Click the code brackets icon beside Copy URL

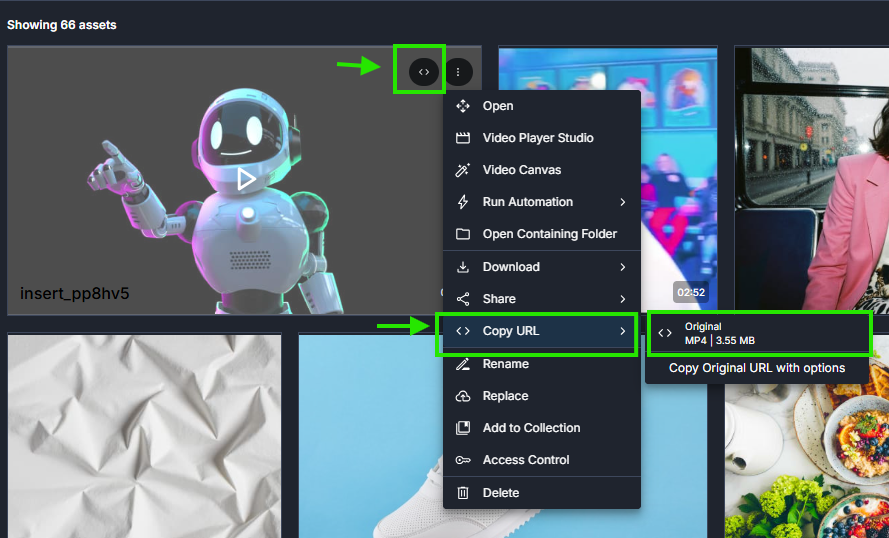click(x=463, y=331)
